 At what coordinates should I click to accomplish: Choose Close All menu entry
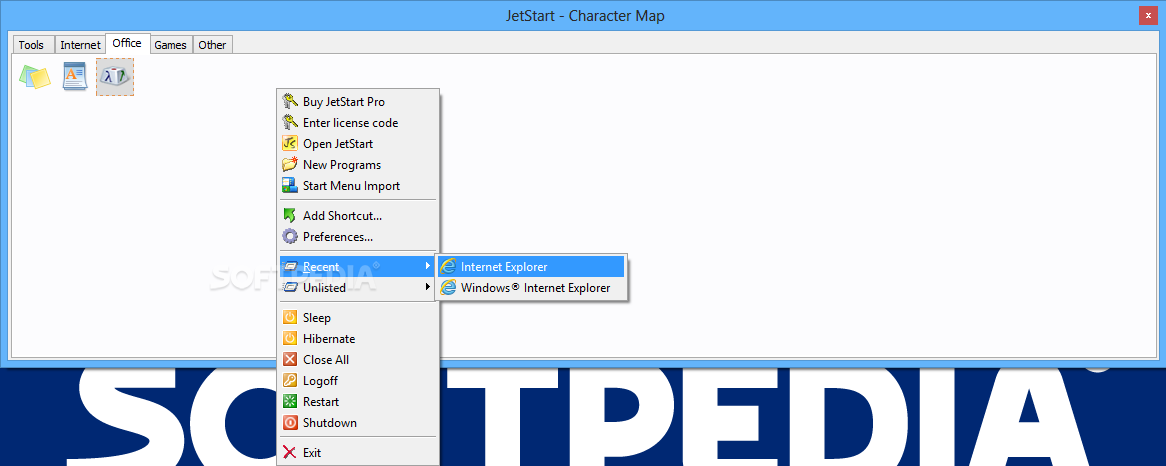[x=358, y=359]
